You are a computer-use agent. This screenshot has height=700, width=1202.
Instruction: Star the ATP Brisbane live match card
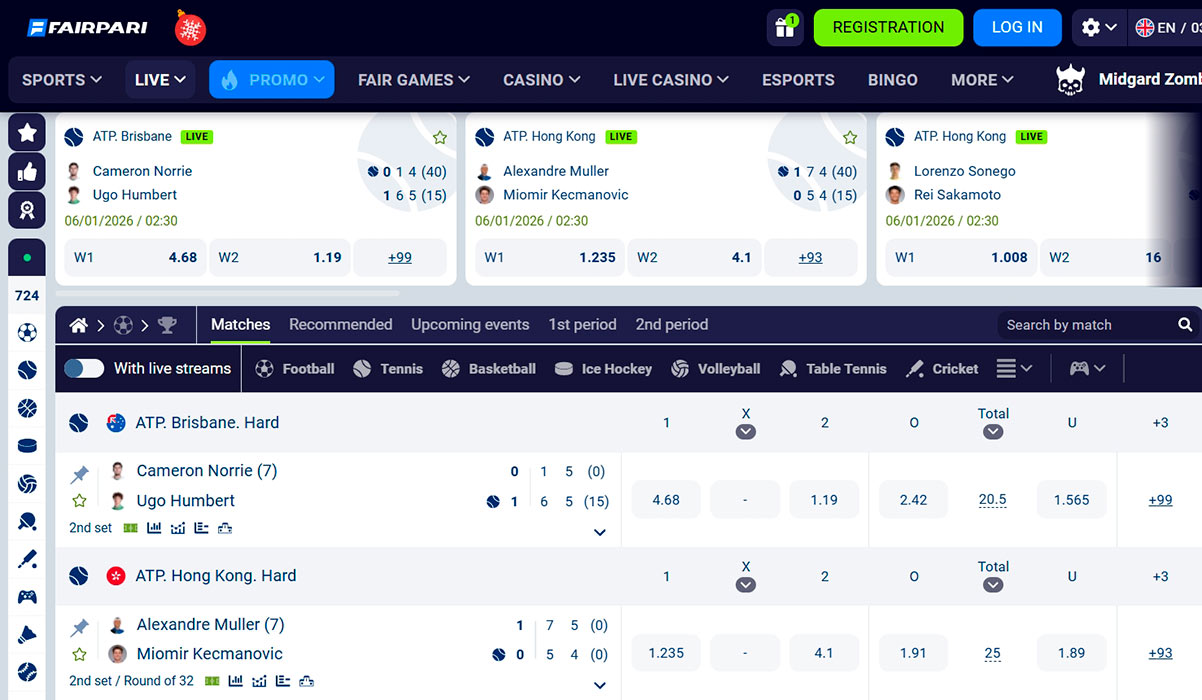click(439, 137)
